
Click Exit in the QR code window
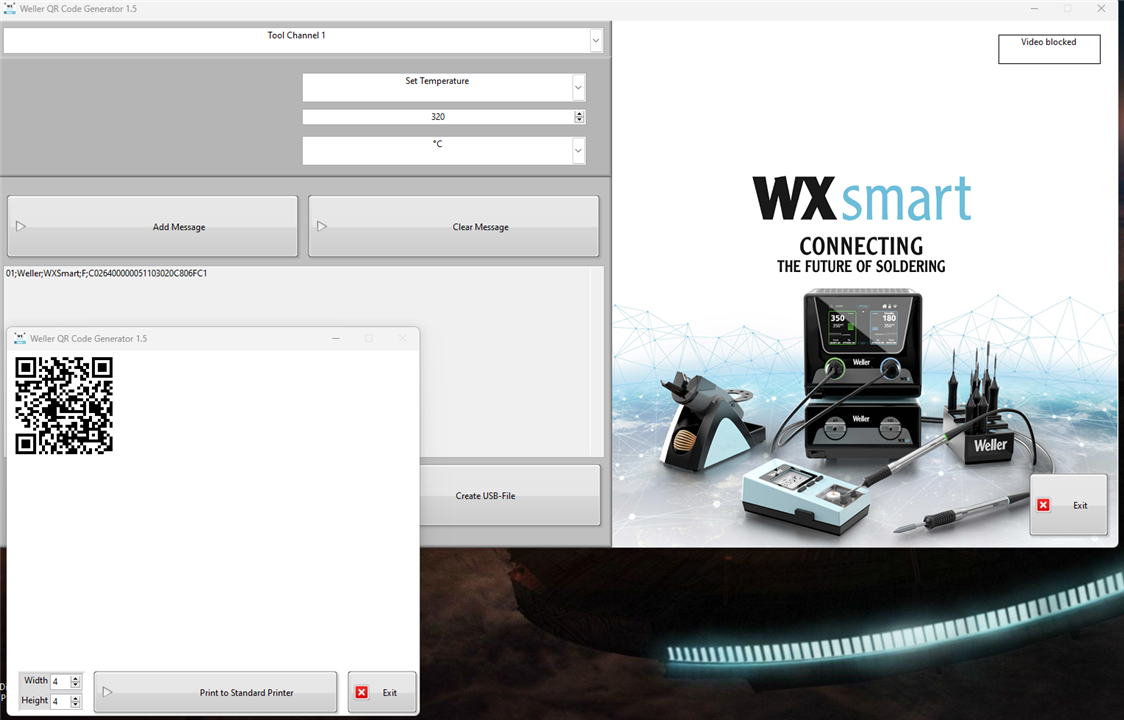tap(381, 692)
